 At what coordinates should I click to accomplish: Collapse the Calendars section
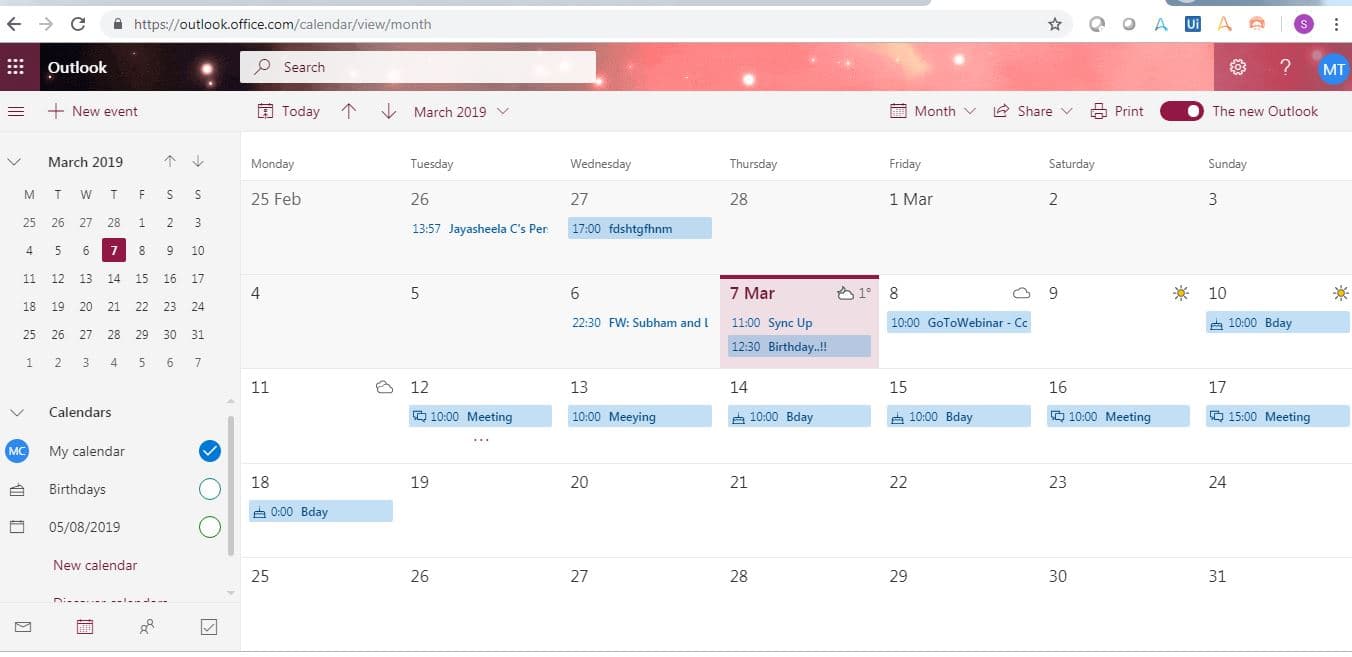coord(16,412)
